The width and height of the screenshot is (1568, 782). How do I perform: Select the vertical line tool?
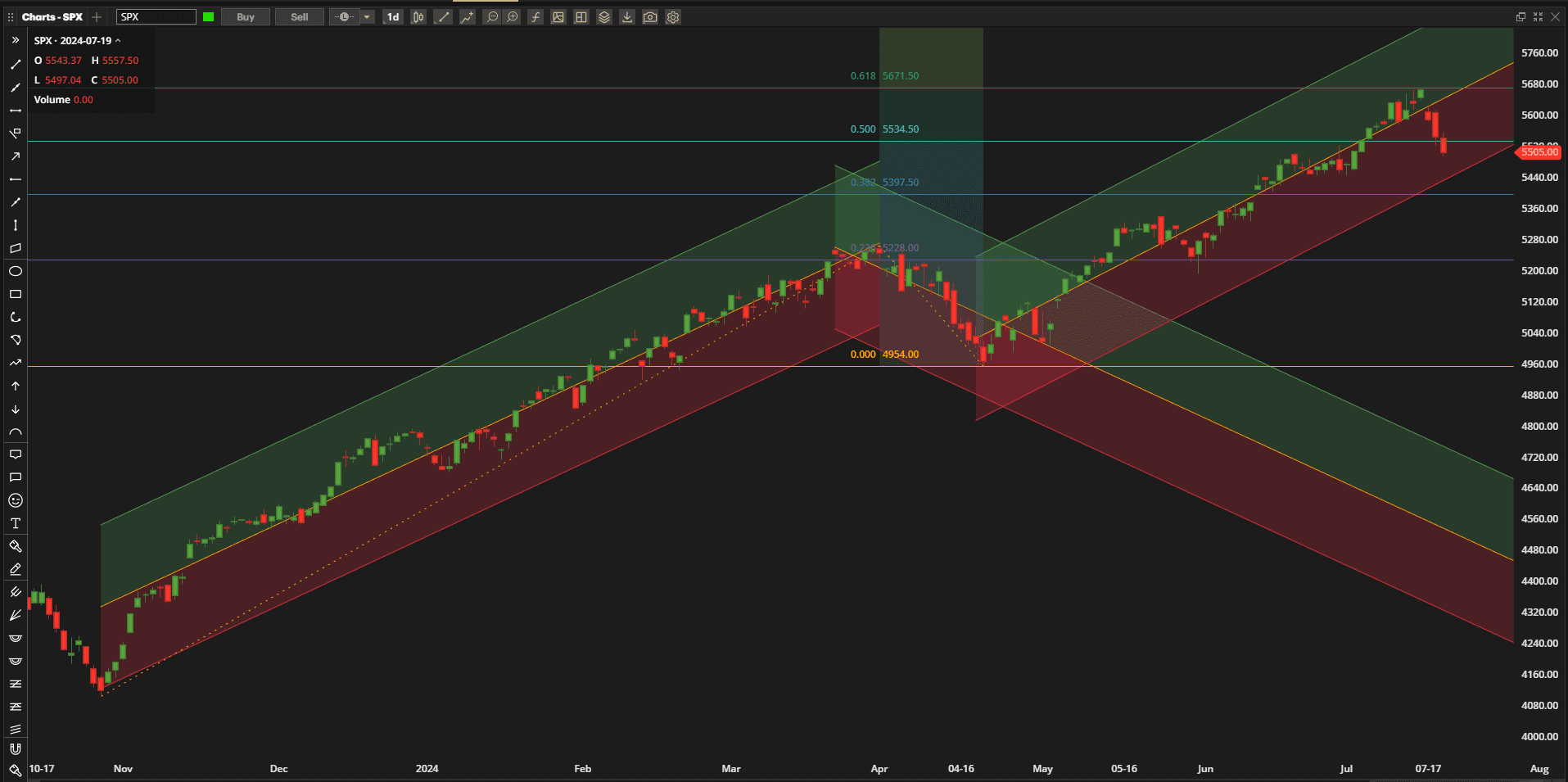(x=15, y=225)
